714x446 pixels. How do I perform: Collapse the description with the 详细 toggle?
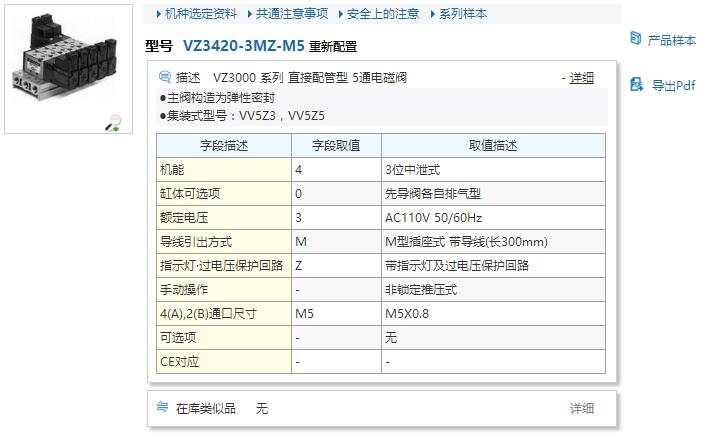pos(581,78)
